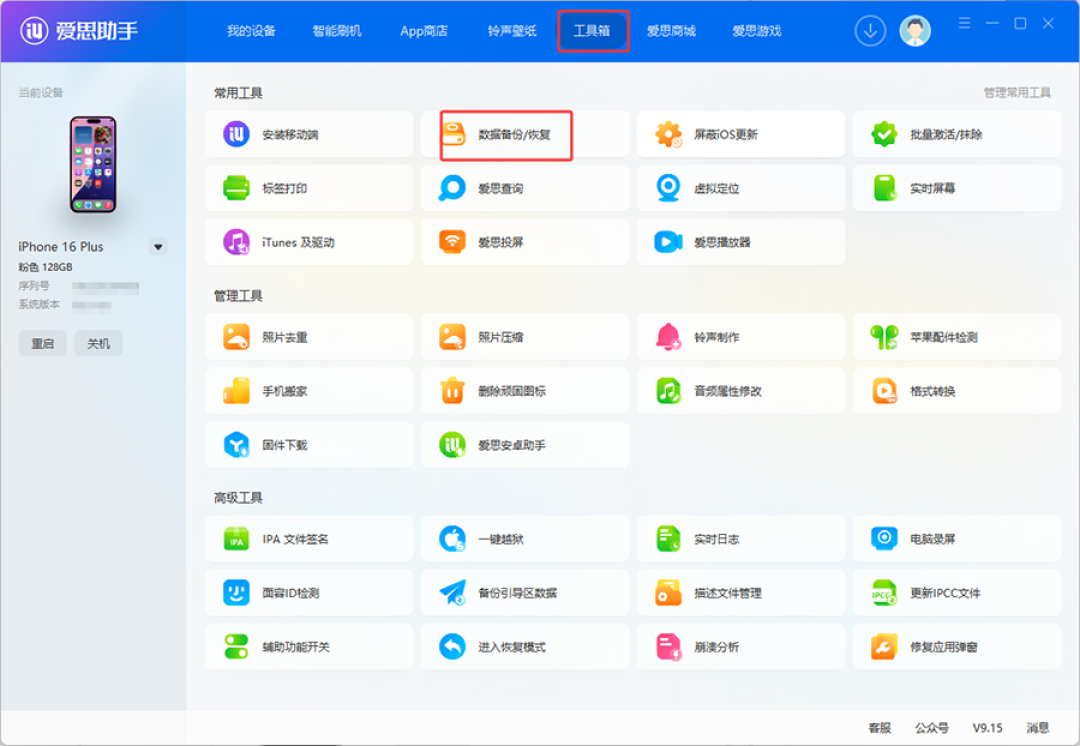Open the 崩溃分析 pink icon
1080x746 pixels.
pyautogui.click(x=668, y=647)
